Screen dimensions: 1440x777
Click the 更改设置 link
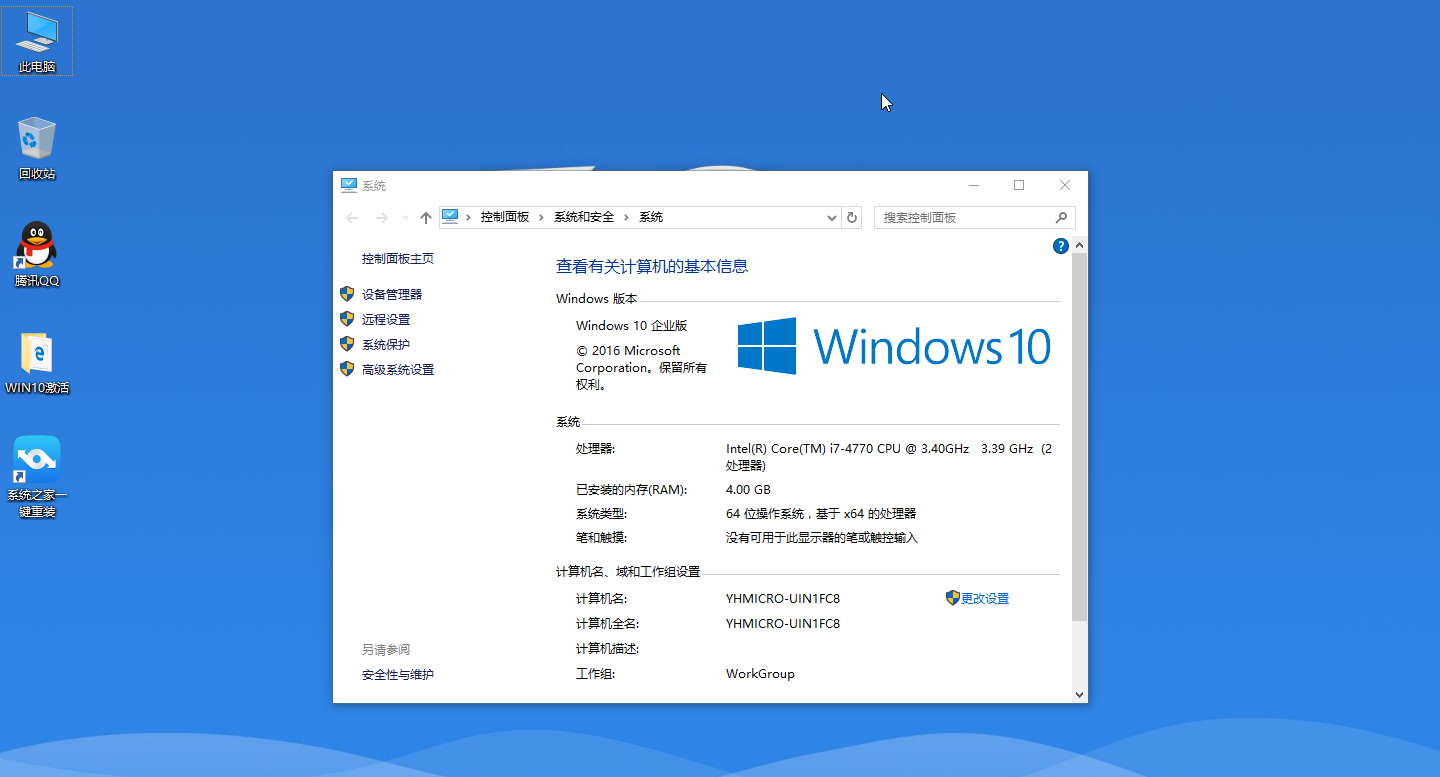pyautogui.click(x=985, y=598)
